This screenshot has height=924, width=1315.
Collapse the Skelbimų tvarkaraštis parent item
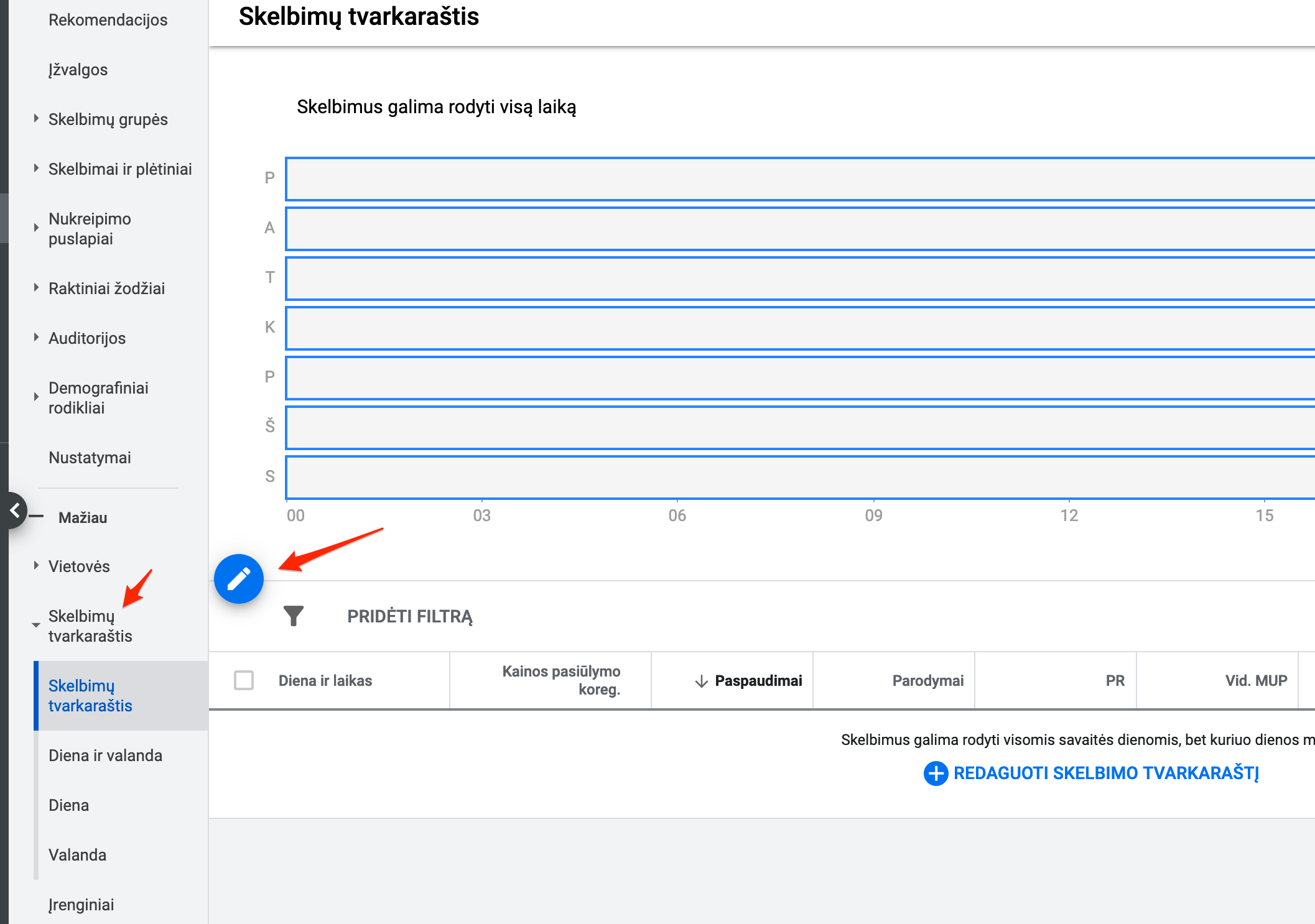36,626
